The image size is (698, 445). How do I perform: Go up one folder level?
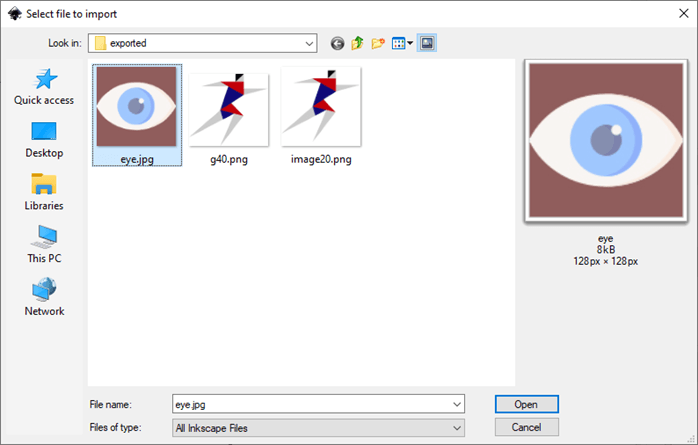357,43
